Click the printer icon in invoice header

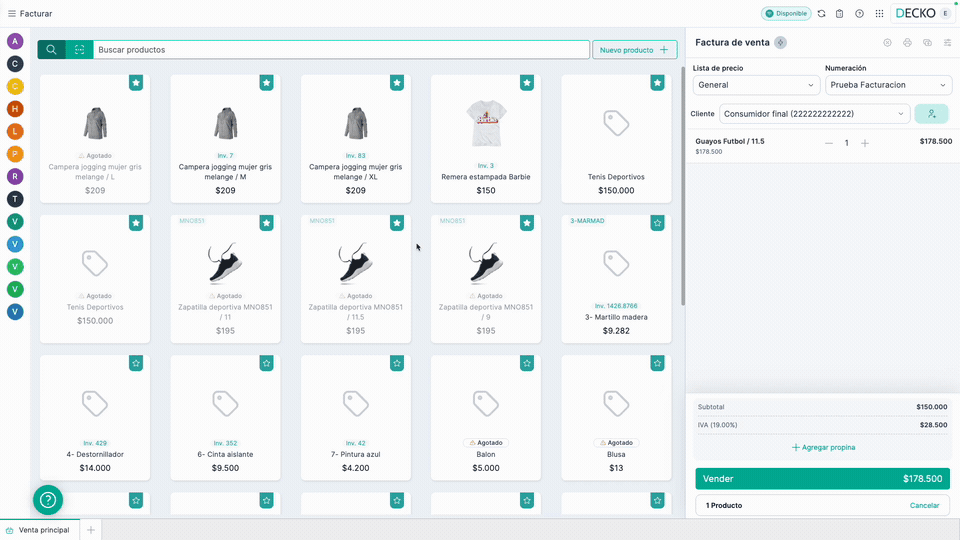(907, 43)
